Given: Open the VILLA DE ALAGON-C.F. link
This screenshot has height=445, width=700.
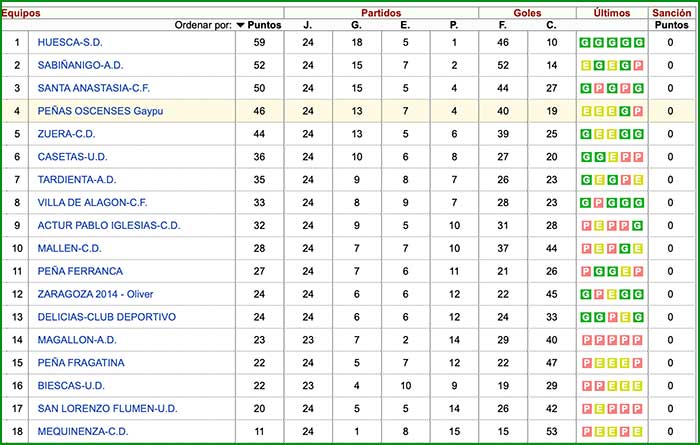Looking at the screenshot, I should pos(92,202).
